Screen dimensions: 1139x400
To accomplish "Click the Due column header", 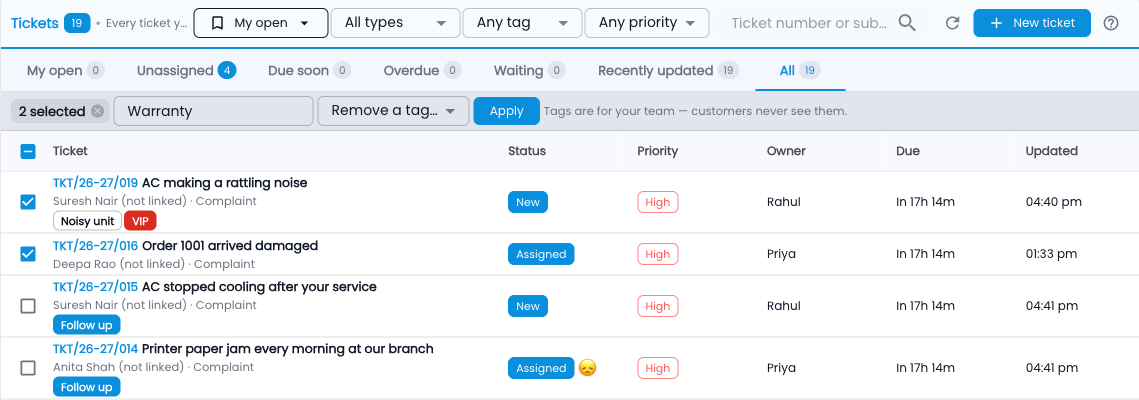I will 908,151.
